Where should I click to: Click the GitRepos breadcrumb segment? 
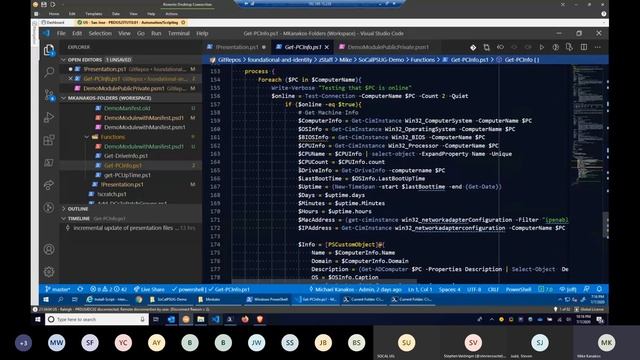(x=229, y=60)
